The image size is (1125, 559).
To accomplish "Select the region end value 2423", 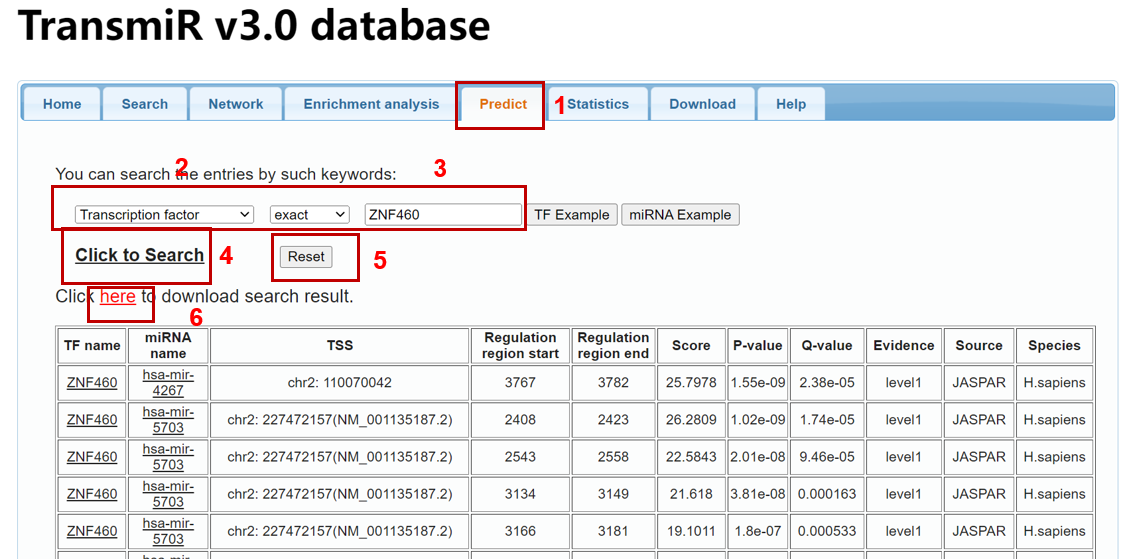I will tap(613, 420).
